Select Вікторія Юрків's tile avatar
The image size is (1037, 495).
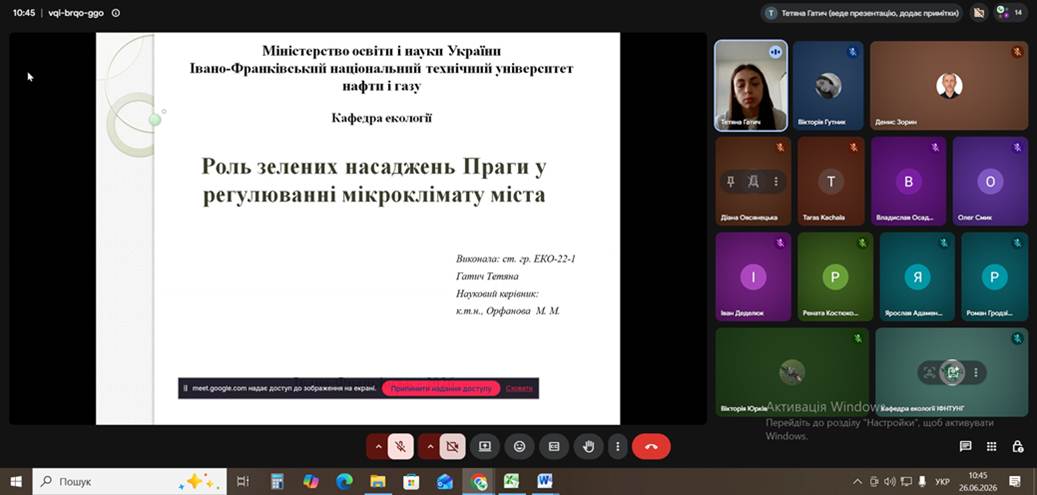[792, 372]
